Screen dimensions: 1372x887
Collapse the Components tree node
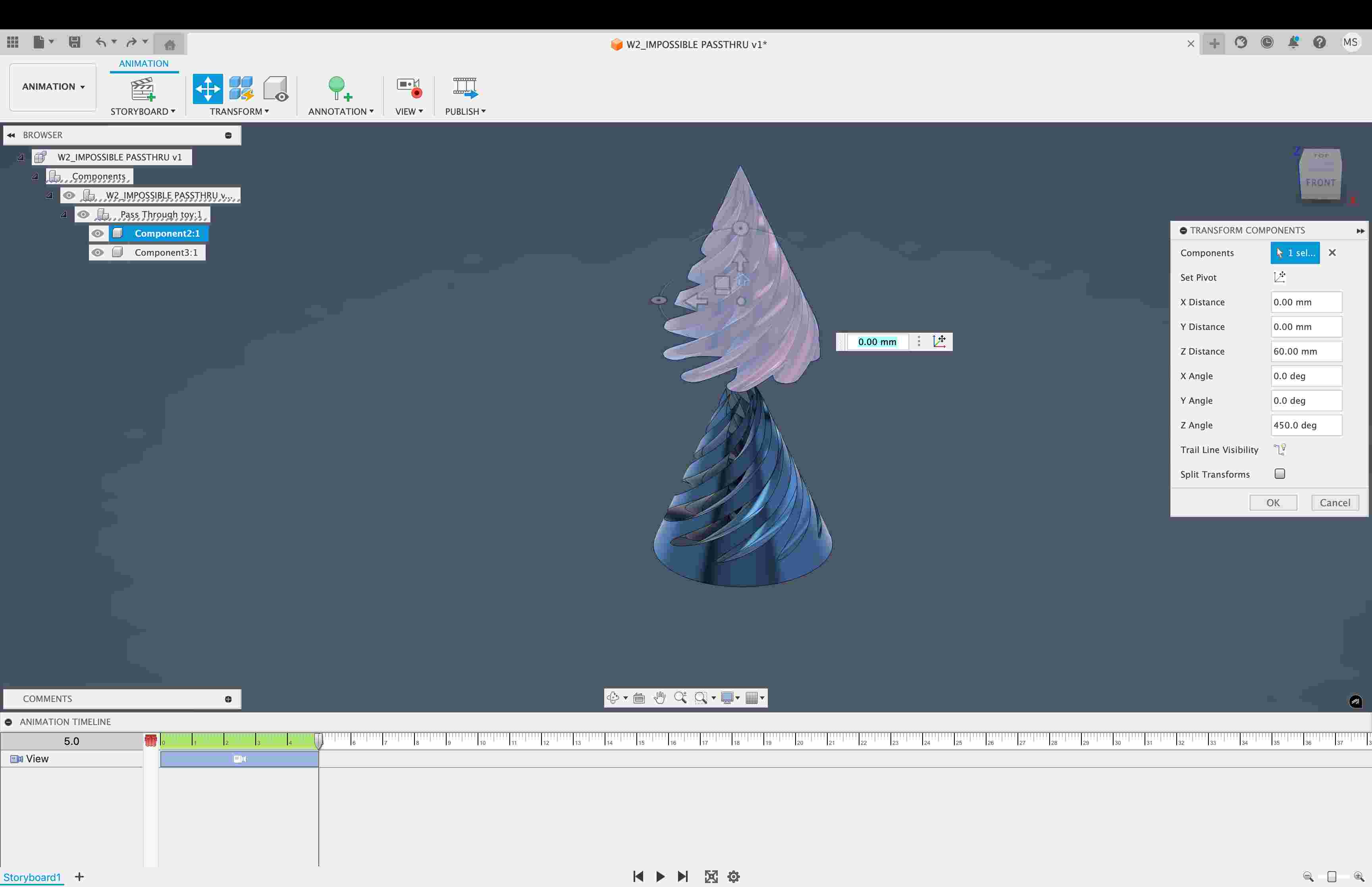click(x=35, y=176)
